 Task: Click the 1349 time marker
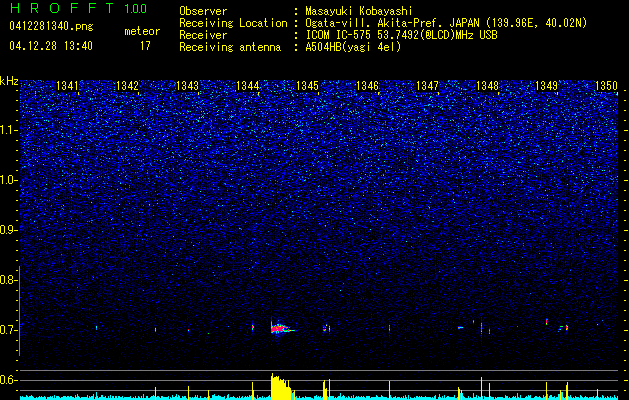click(x=546, y=86)
